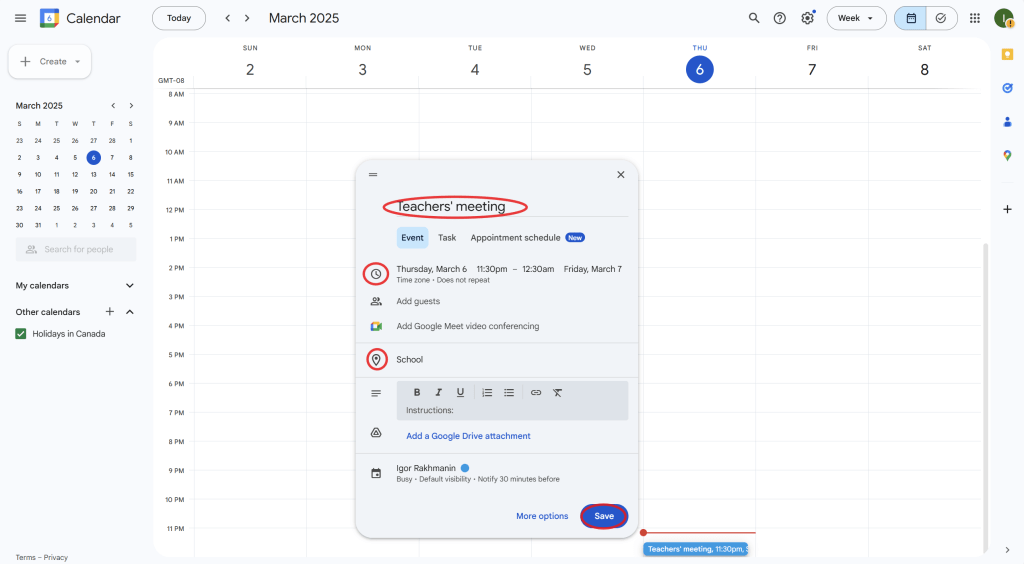Viewport: 1024px width, 564px height.
Task: Apply italic formatting in description
Action: (438, 393)
